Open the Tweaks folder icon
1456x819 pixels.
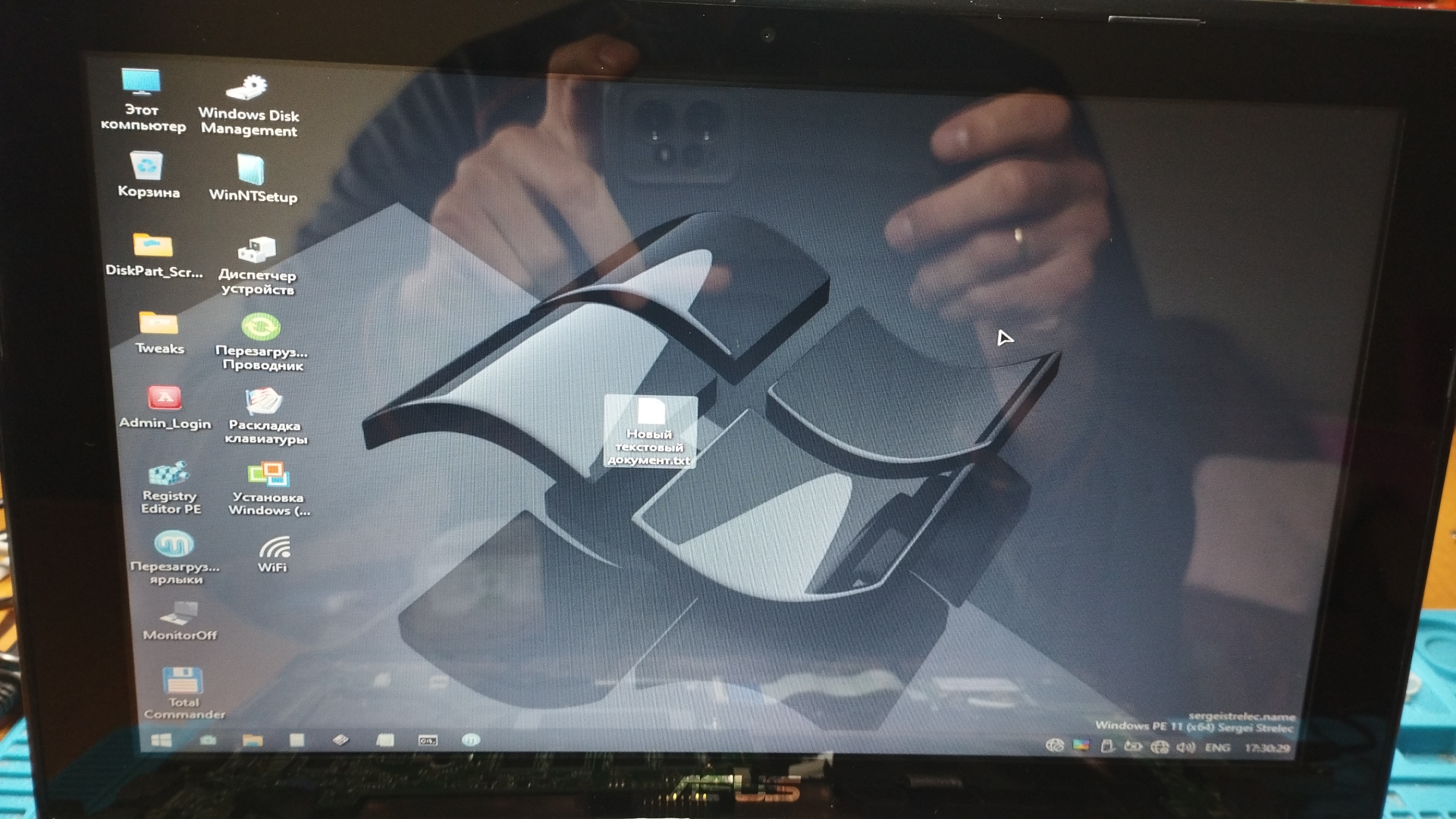tap(158, 325)
